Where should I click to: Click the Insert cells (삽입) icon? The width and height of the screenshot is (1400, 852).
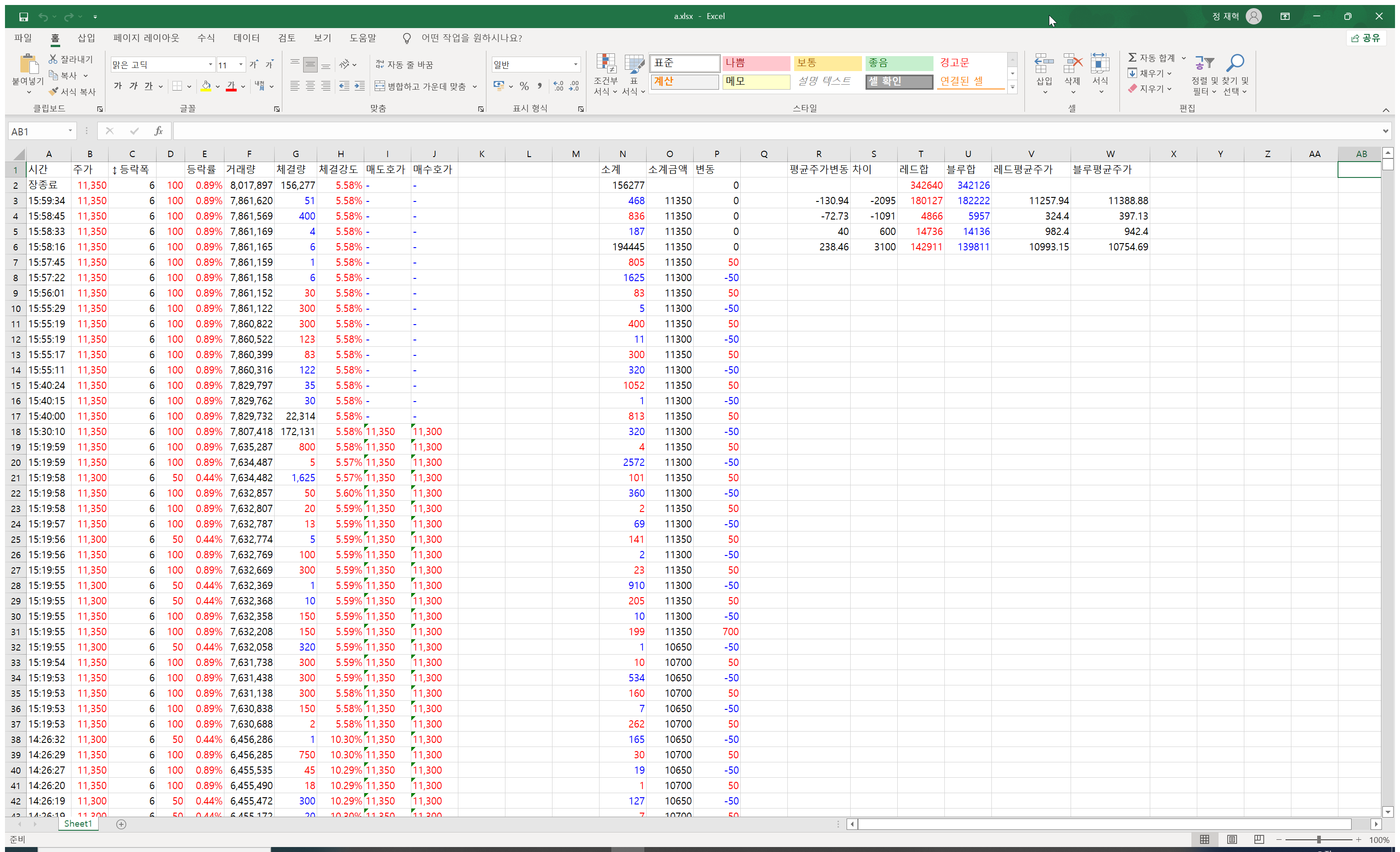tap(1044, 64)
